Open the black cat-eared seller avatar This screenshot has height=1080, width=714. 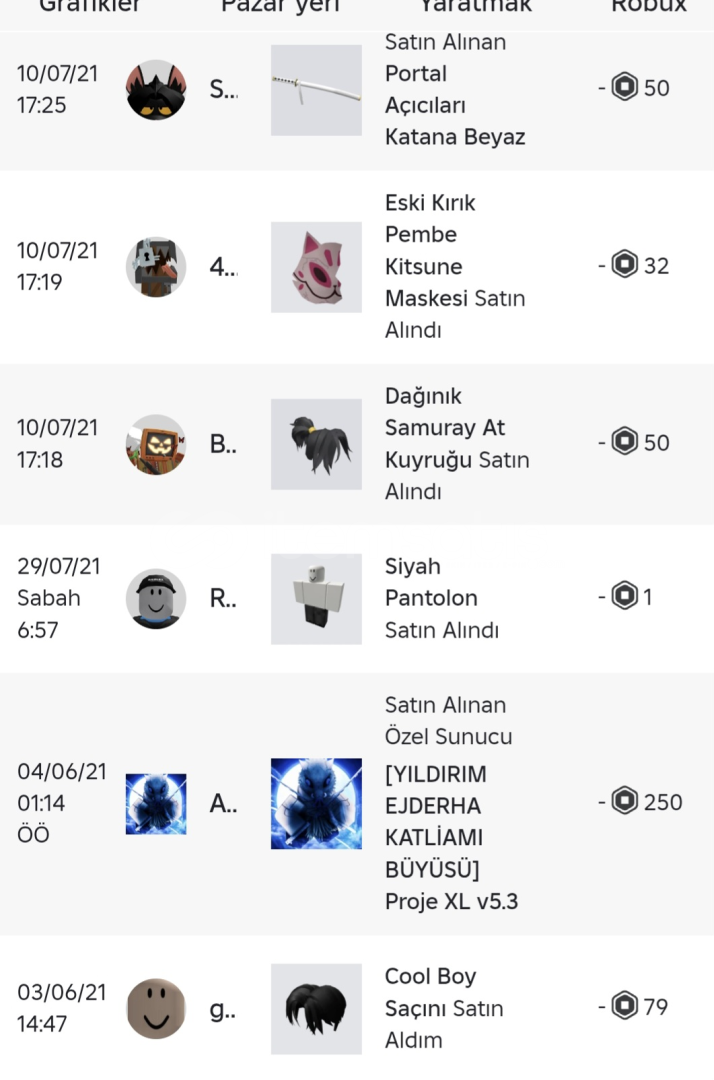(156, 90)
